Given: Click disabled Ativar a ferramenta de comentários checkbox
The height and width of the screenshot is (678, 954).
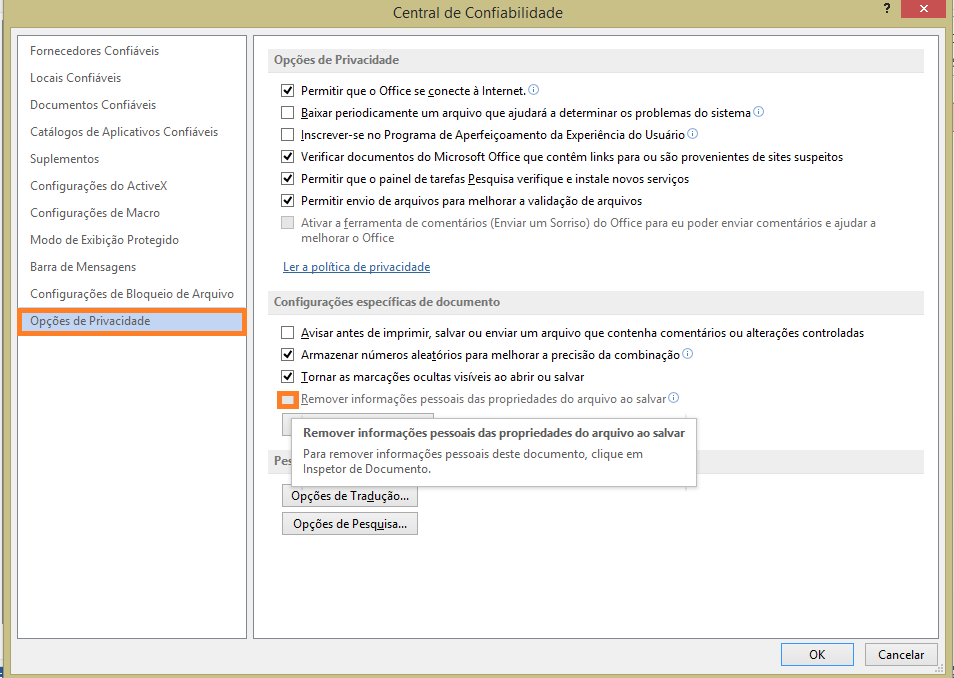Looking at the screenshot, I should click(287, 223).
